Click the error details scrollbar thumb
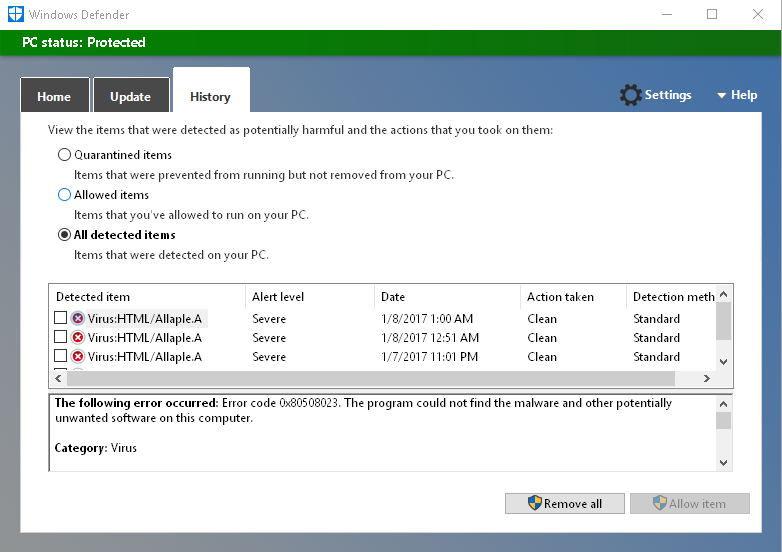Image resolution: width=782 pixels, height=552 pixels. pos(724,420)
